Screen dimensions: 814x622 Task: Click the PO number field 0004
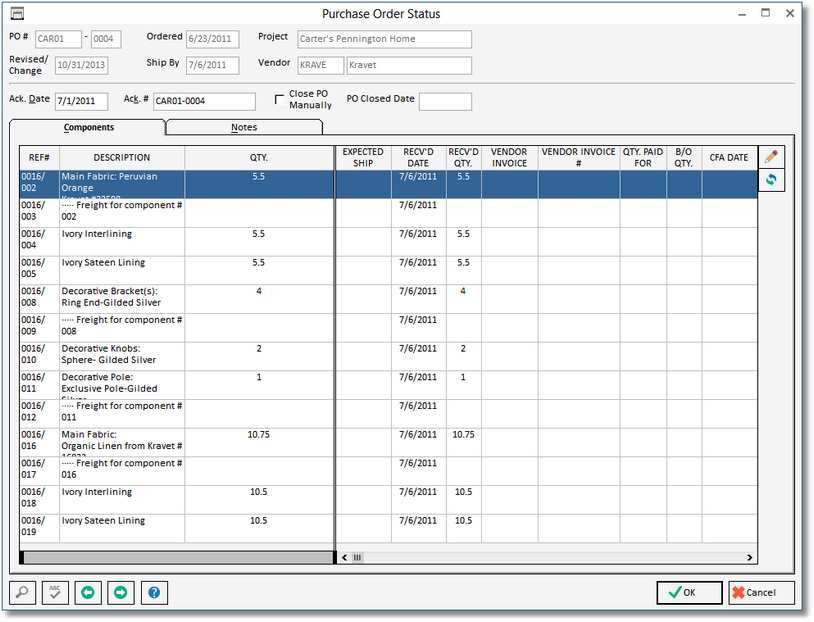(106, 39)
